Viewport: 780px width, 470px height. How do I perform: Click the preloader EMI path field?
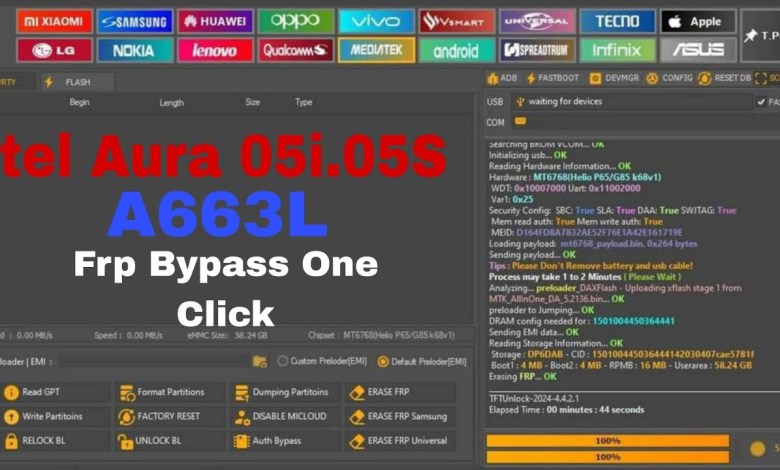pyautogui.click(x=150, y=361)
